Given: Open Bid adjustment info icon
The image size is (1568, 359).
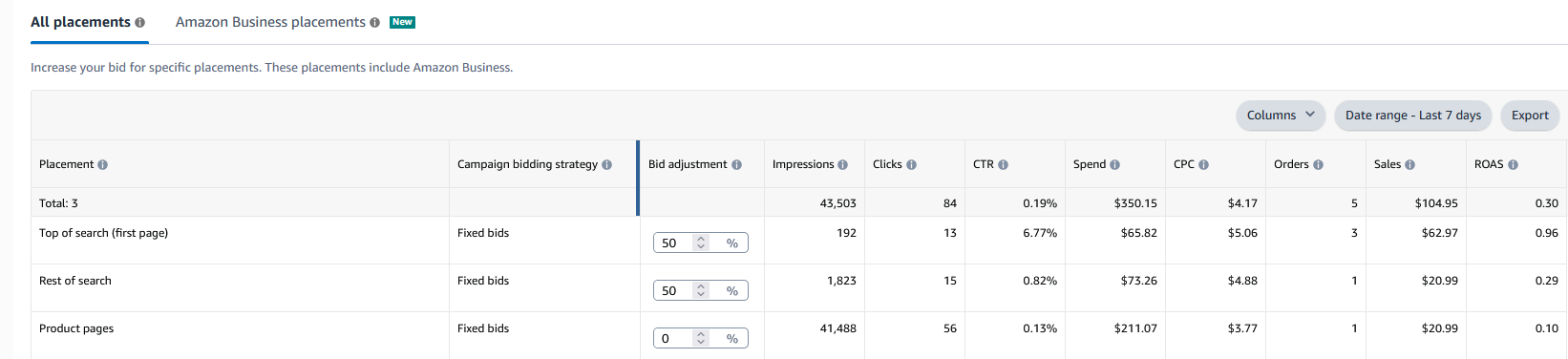Looking at the screenshot, I should point(737,165).
